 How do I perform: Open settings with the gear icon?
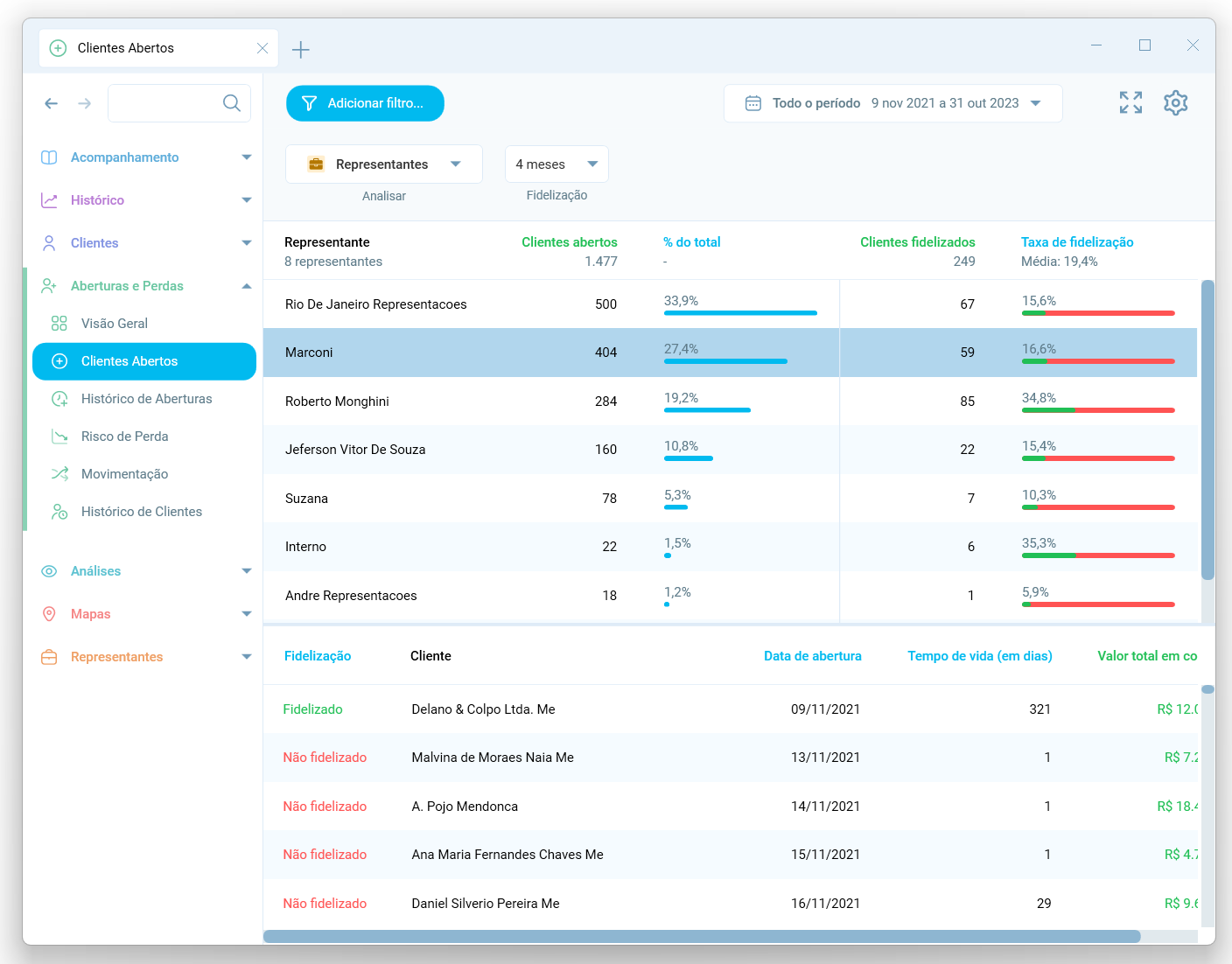tap(1176, 103)
